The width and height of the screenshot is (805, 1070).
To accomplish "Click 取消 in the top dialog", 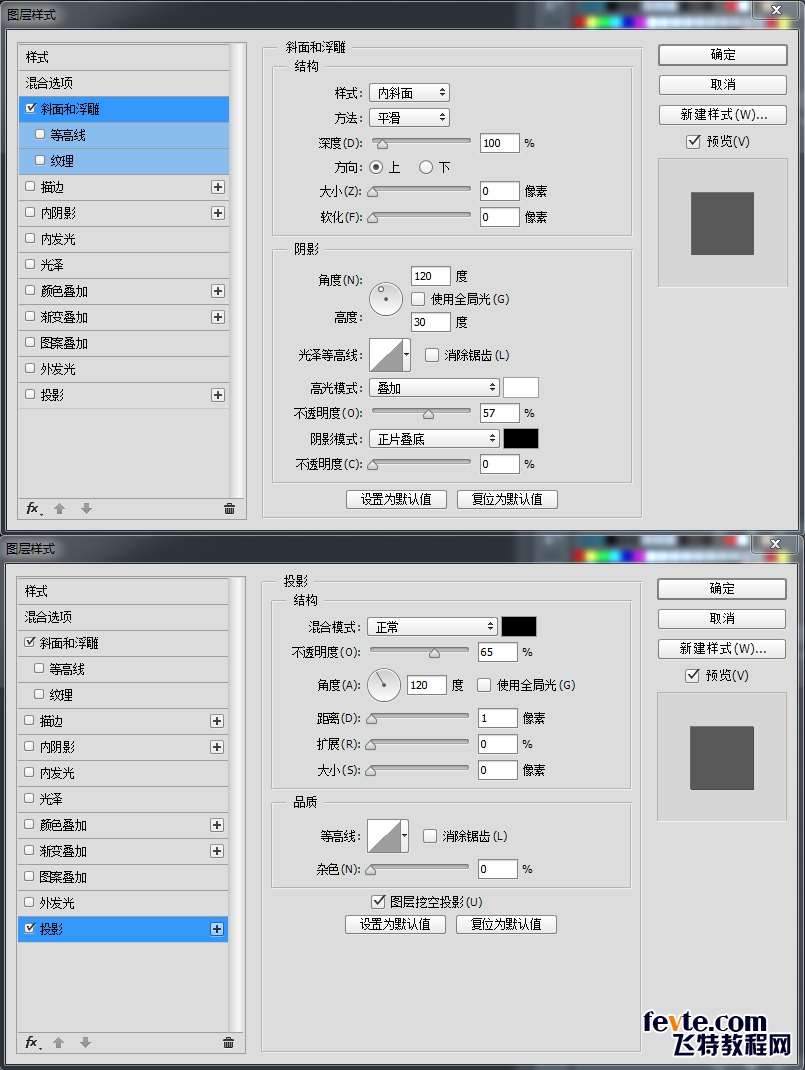I will [722, 85].
